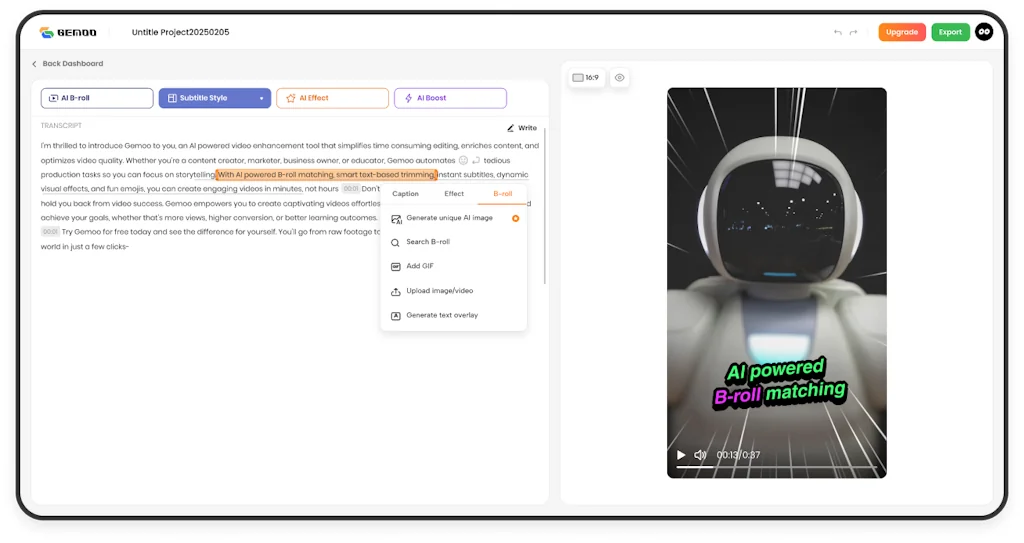Viewport: 1024px width, 543px height.
Task: Click the Add GIF icon
Action: click(396, 267)
